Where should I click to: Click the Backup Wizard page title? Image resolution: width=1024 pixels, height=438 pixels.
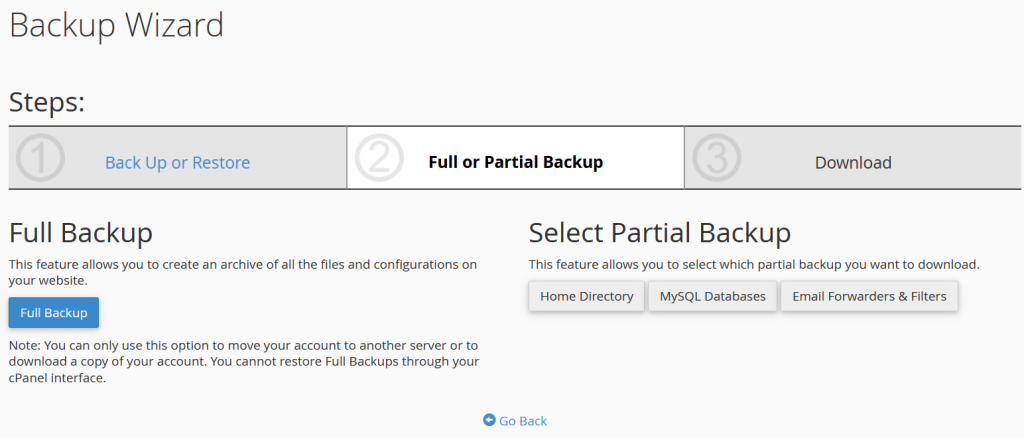coord(116,25)
